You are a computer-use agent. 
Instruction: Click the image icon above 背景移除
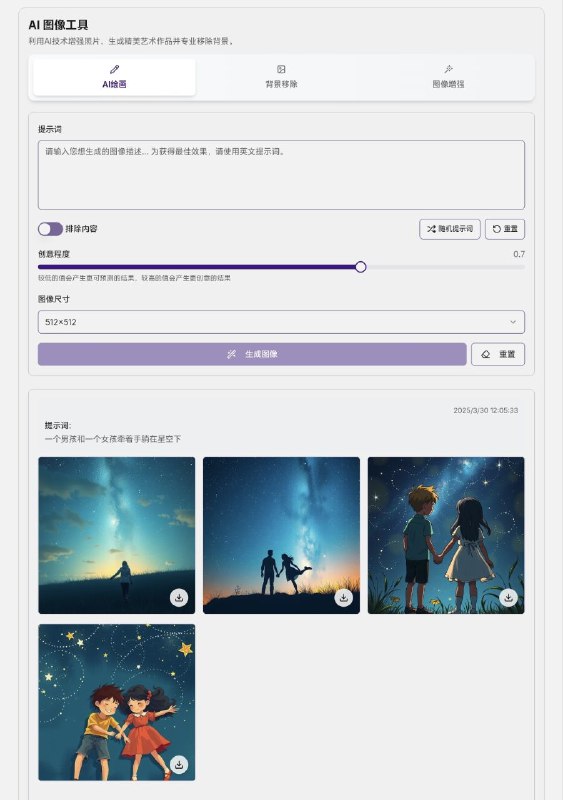coord(281,69)
